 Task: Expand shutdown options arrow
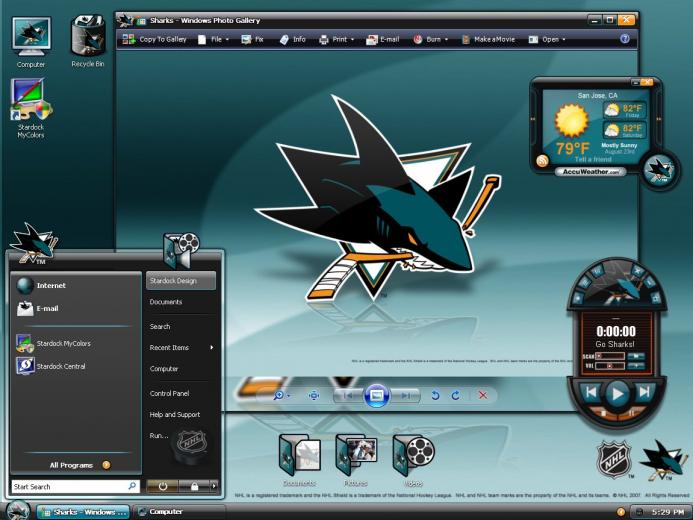click(214, 486)
